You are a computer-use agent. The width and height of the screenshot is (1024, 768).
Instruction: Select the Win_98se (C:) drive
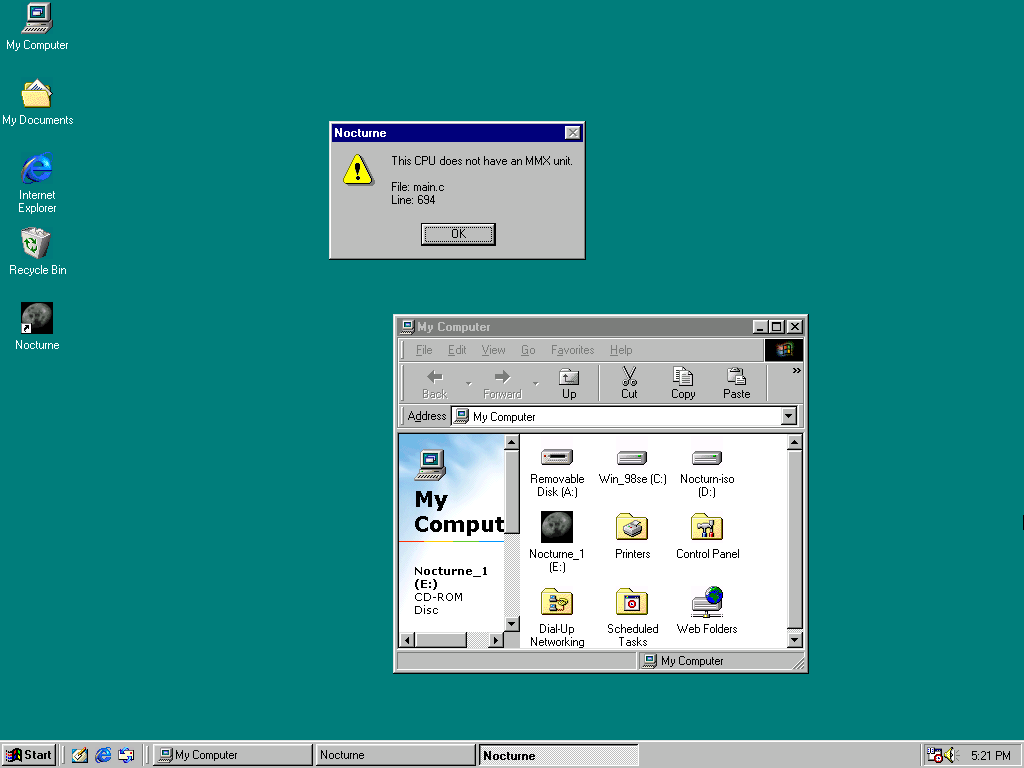tap(632, 458)
